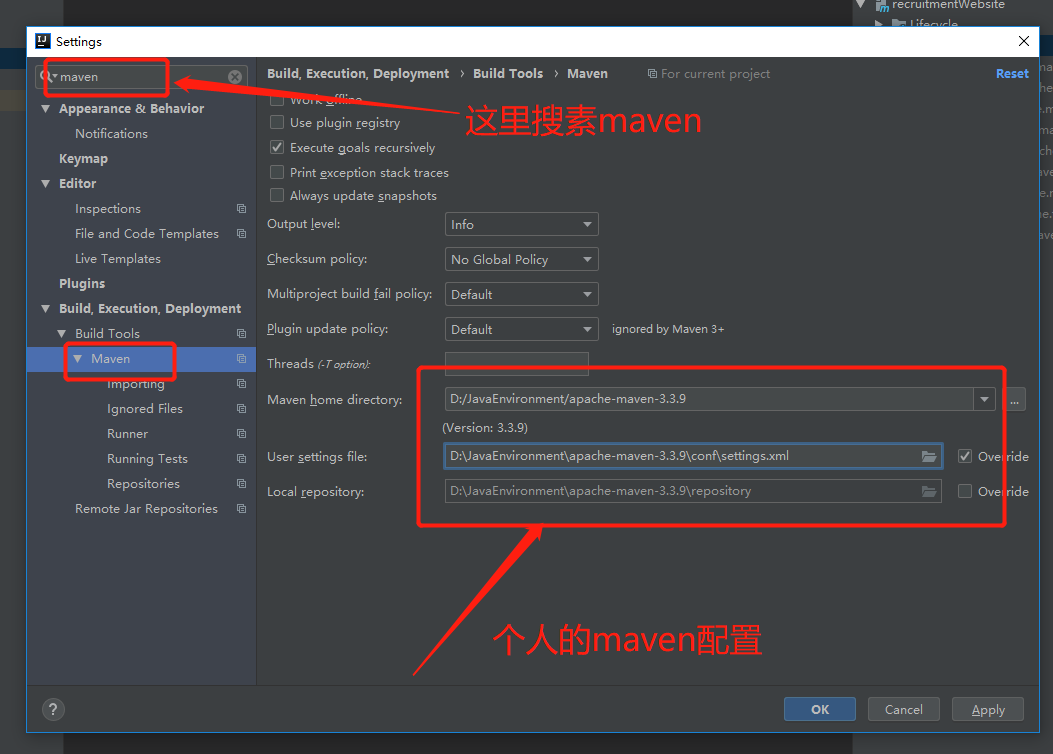Open Maven home directory dropdown arrow
This screenshot has width=1053, height=754.
pos(984,399)
